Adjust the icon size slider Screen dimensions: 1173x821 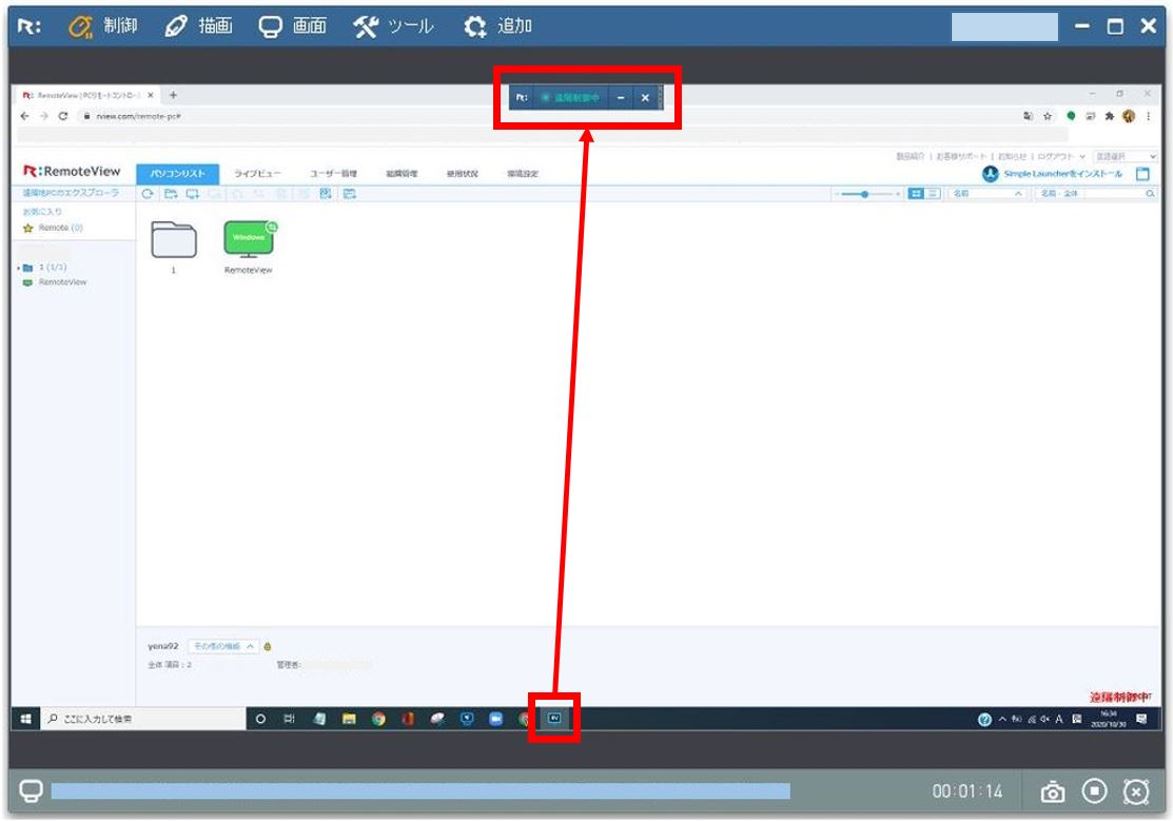point(866,194)
